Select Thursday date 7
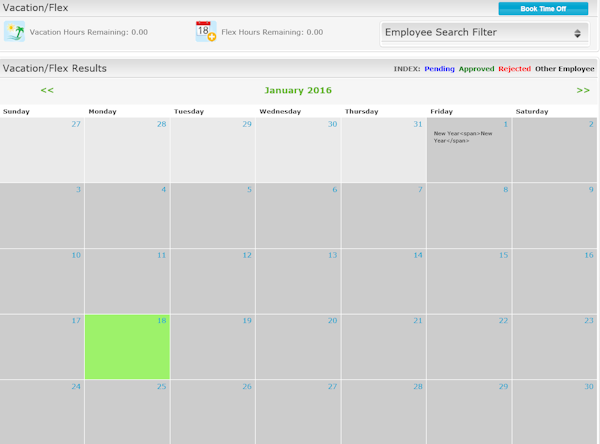600x444 pixels. pyautogui.click(x=383, y=215)
